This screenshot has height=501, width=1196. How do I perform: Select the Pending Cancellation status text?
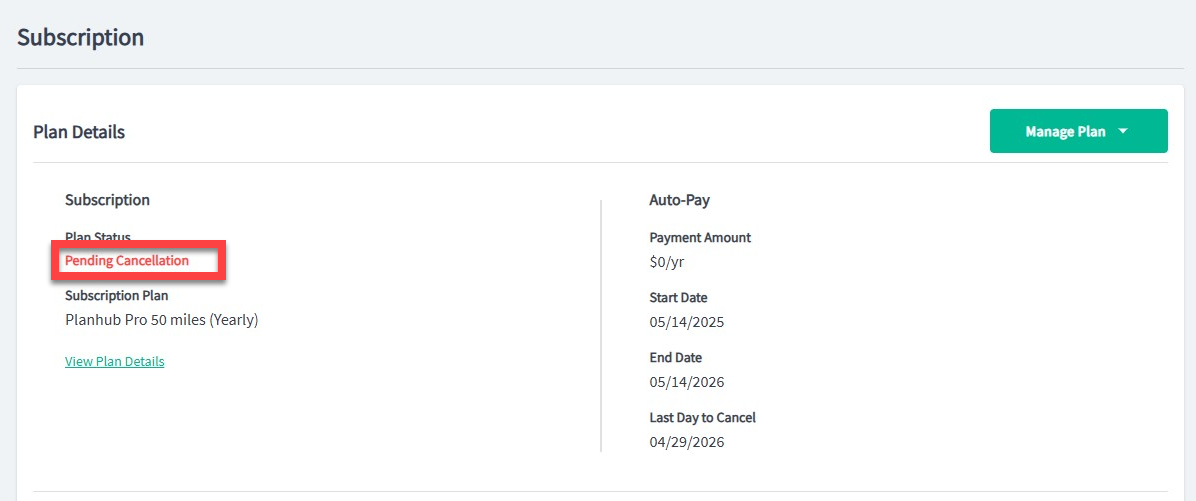click(x=127, y=261)
